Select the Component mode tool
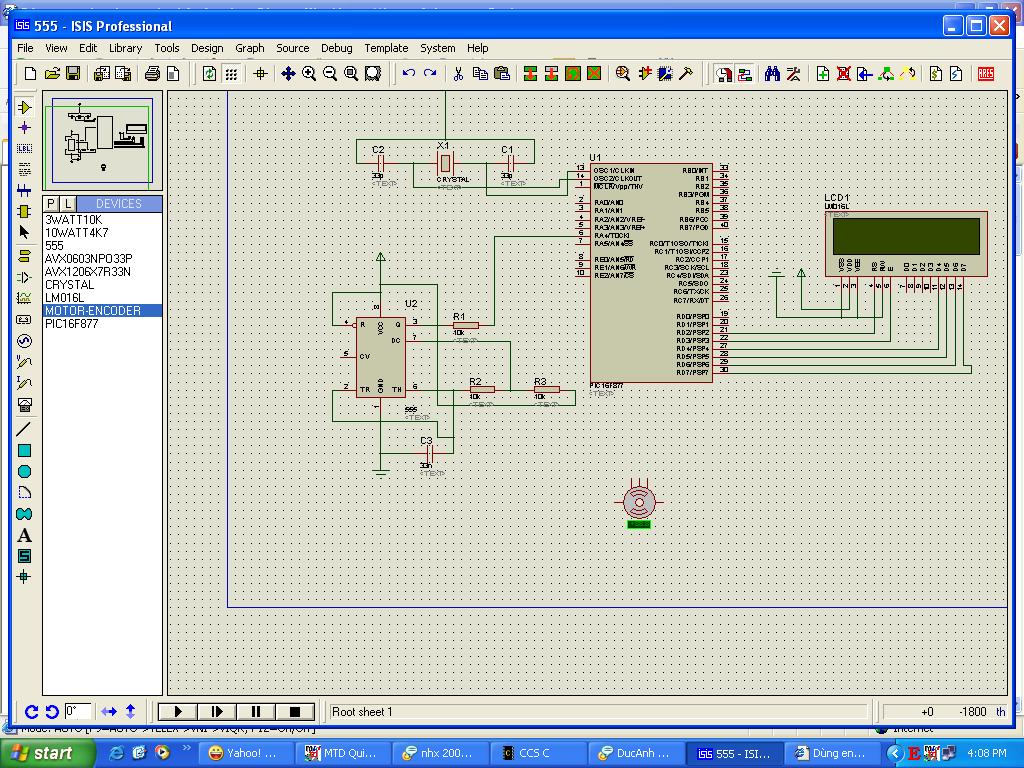Image resolution: width=1024 pixels, height=768 pixels. [25, 107]
